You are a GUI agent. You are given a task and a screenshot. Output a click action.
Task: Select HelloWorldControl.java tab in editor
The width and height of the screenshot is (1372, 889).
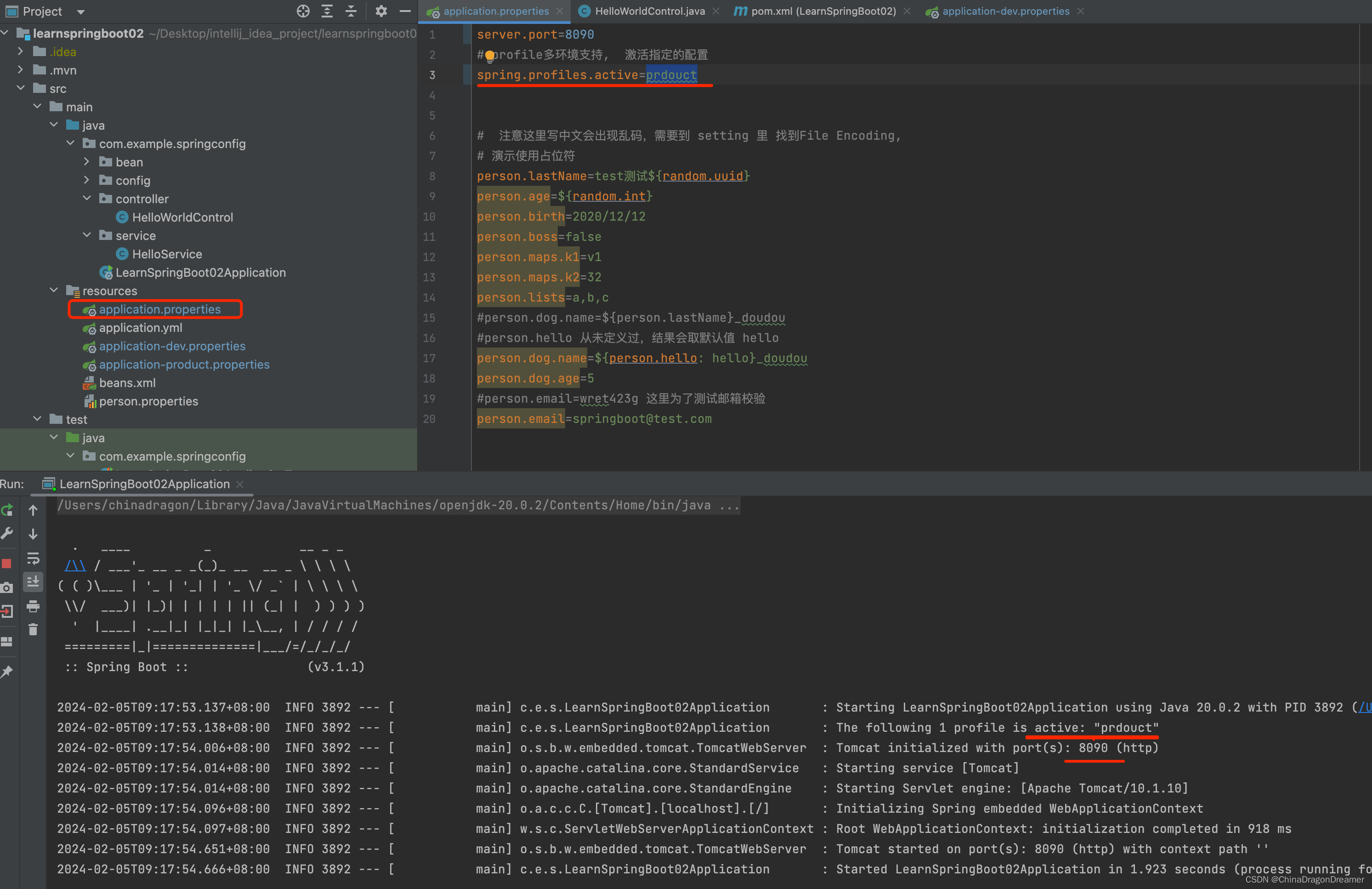click(x=648, y=10)
